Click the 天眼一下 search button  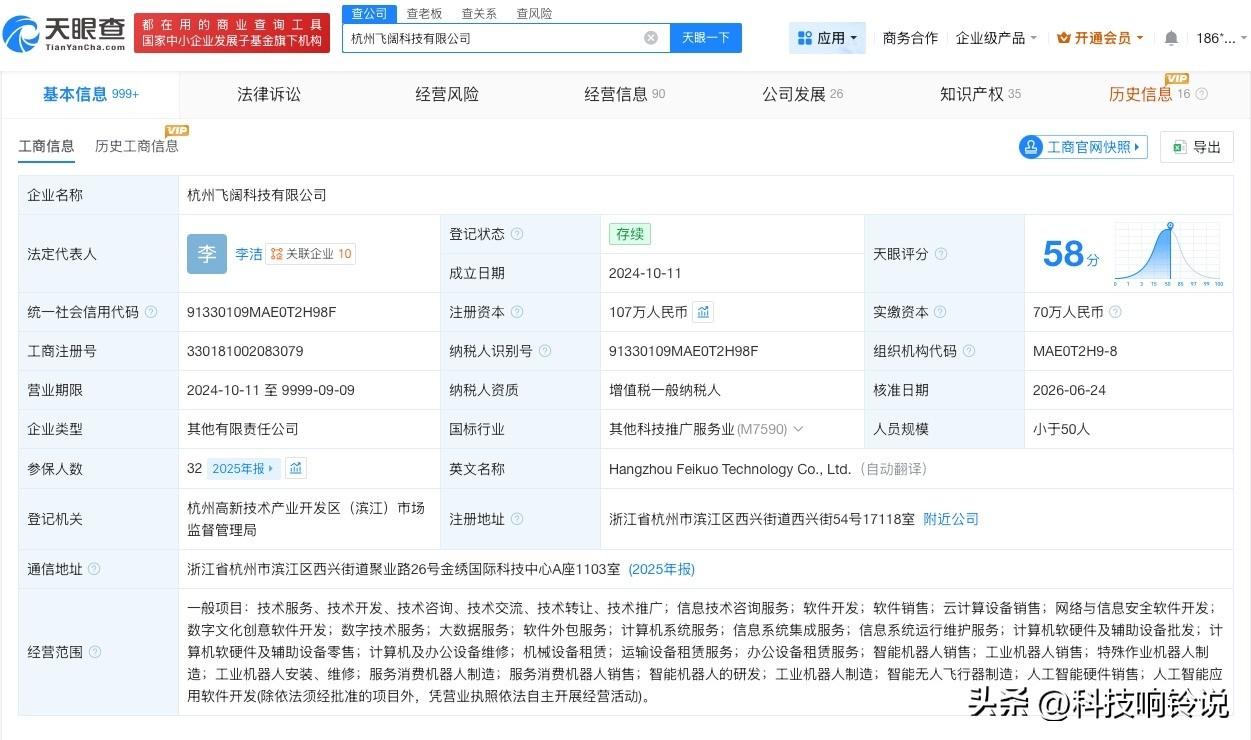(706, 38)
